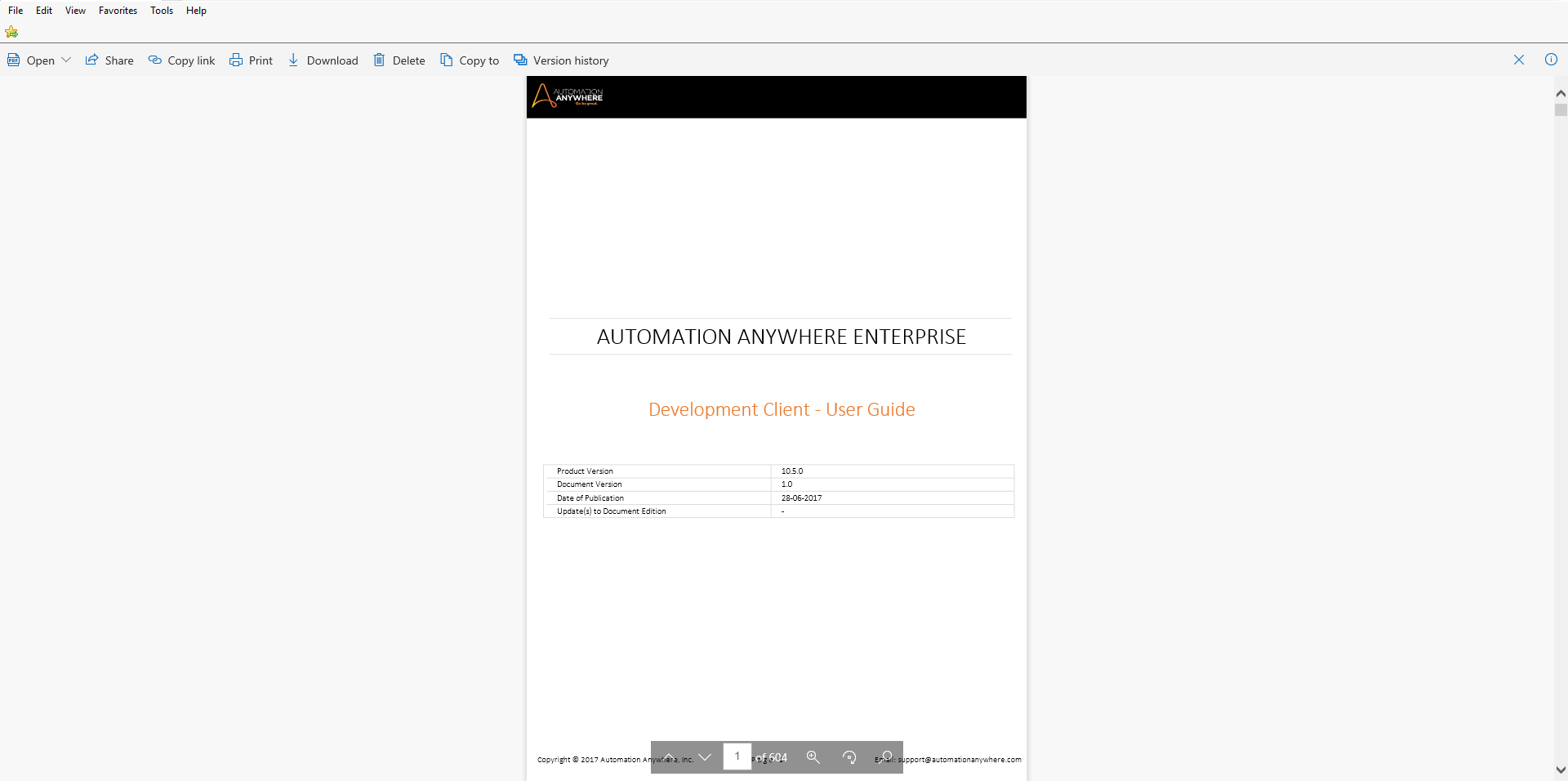Screen dimensions: 1568x781
Task: Close the document preview with the X
Action: (x=1519, y=60)
